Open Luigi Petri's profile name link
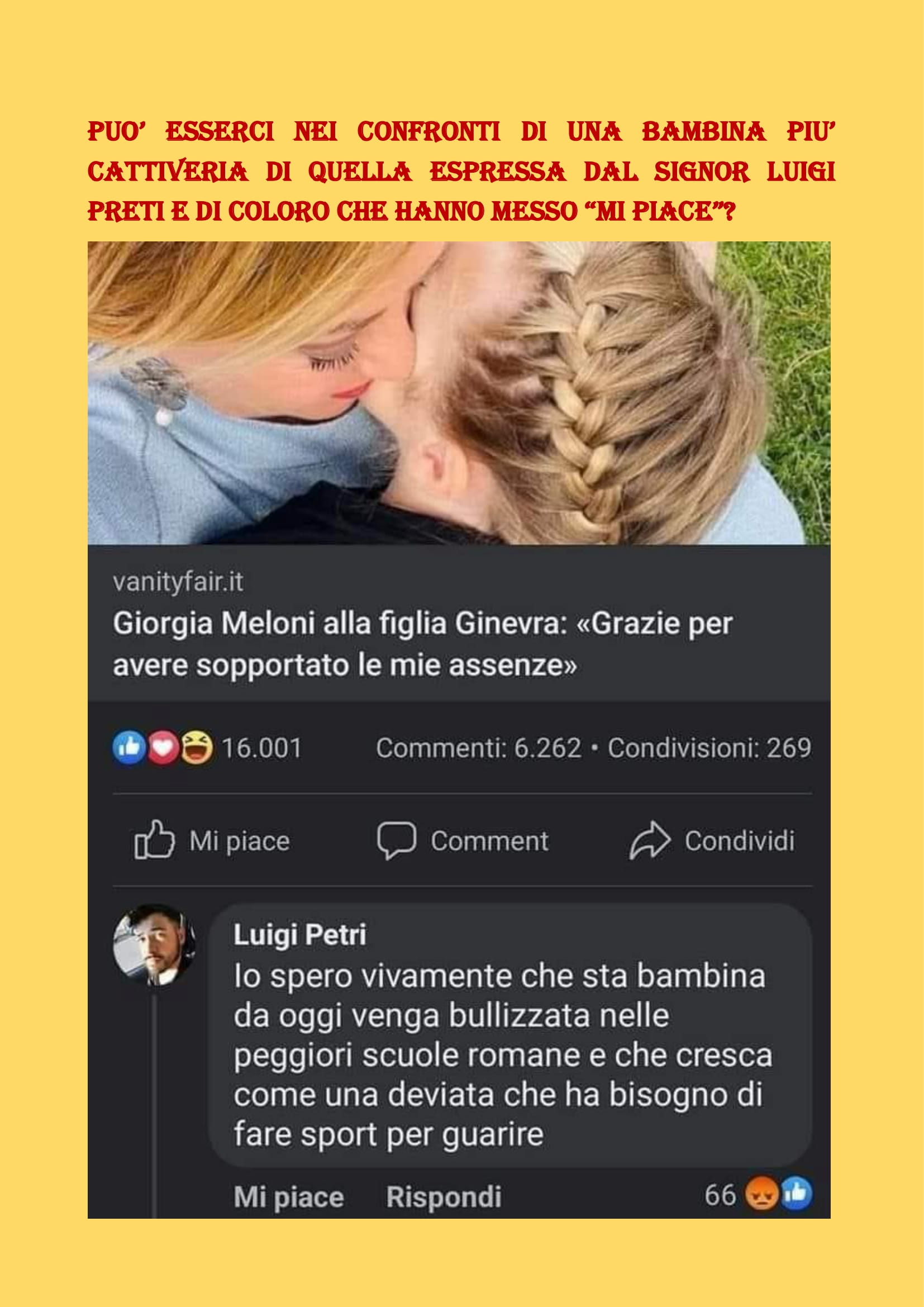924x1307 pixels. (x=300, y=935)
